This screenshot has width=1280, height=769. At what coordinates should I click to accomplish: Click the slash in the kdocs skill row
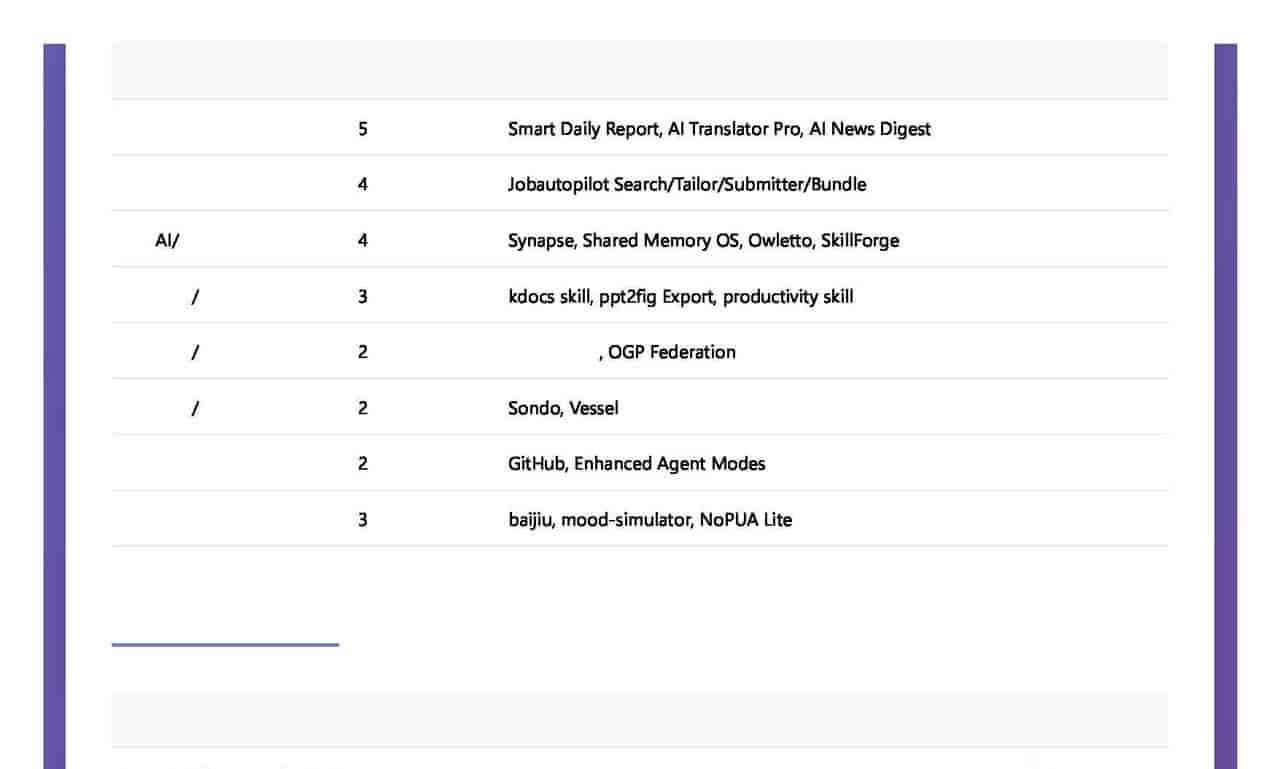(194, 297)
